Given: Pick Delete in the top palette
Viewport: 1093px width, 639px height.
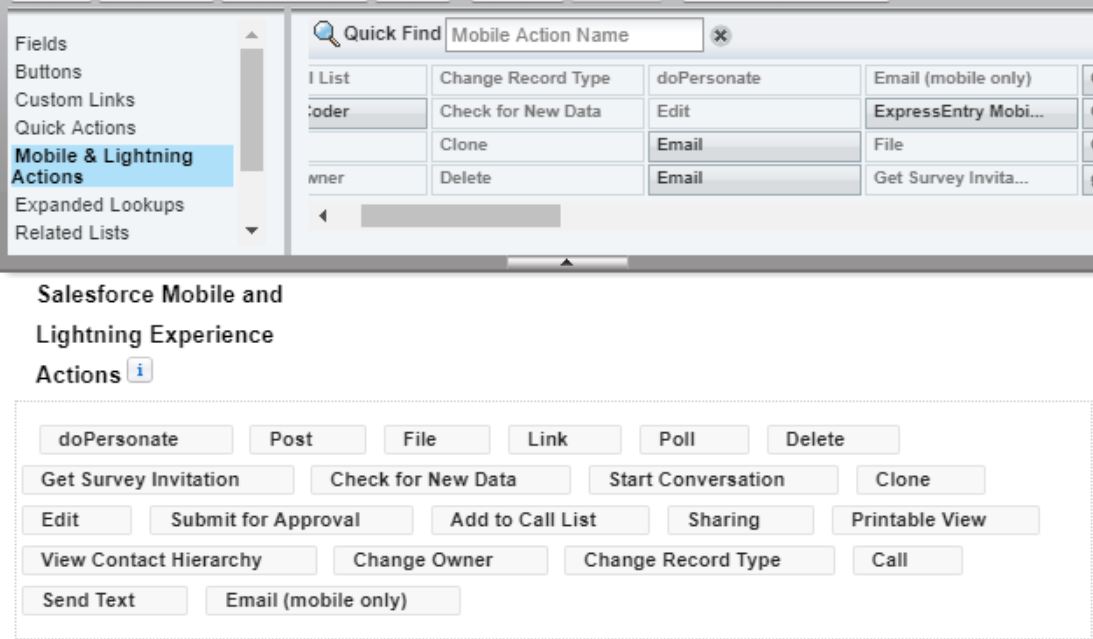Looking at the screenshot, I should click(537, 180).
